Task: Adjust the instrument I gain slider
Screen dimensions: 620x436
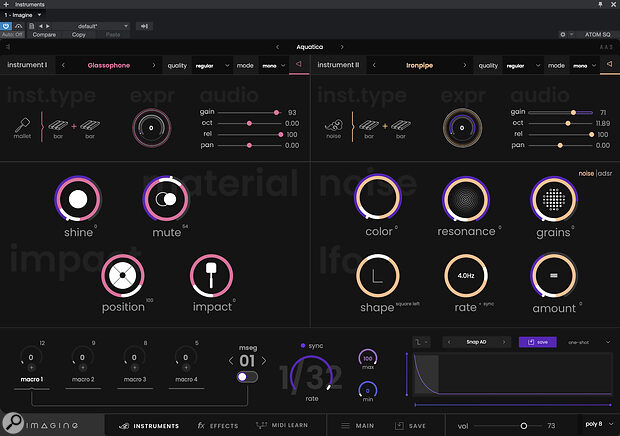Action: [249, 113]
